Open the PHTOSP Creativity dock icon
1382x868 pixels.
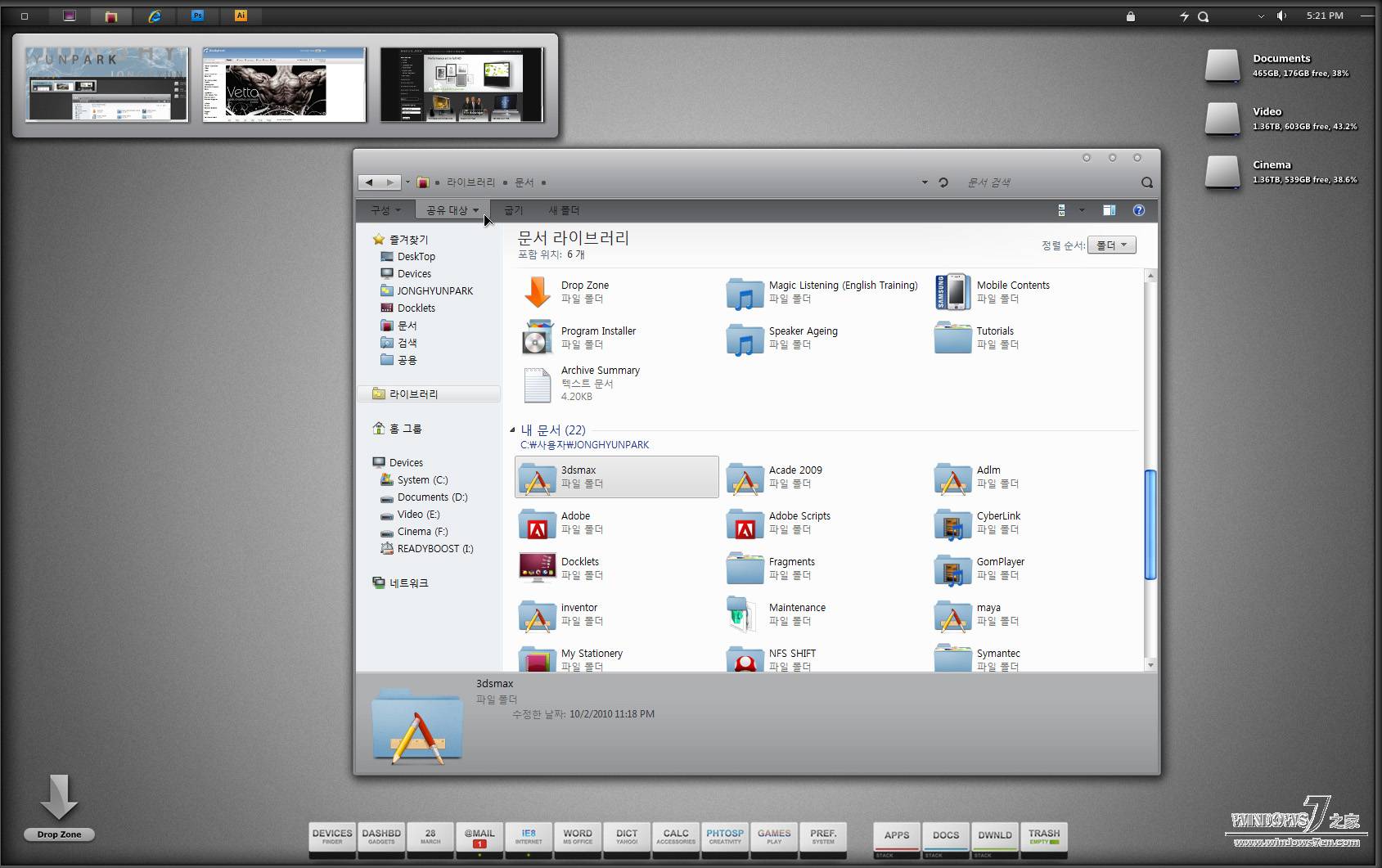click(725, 839)
